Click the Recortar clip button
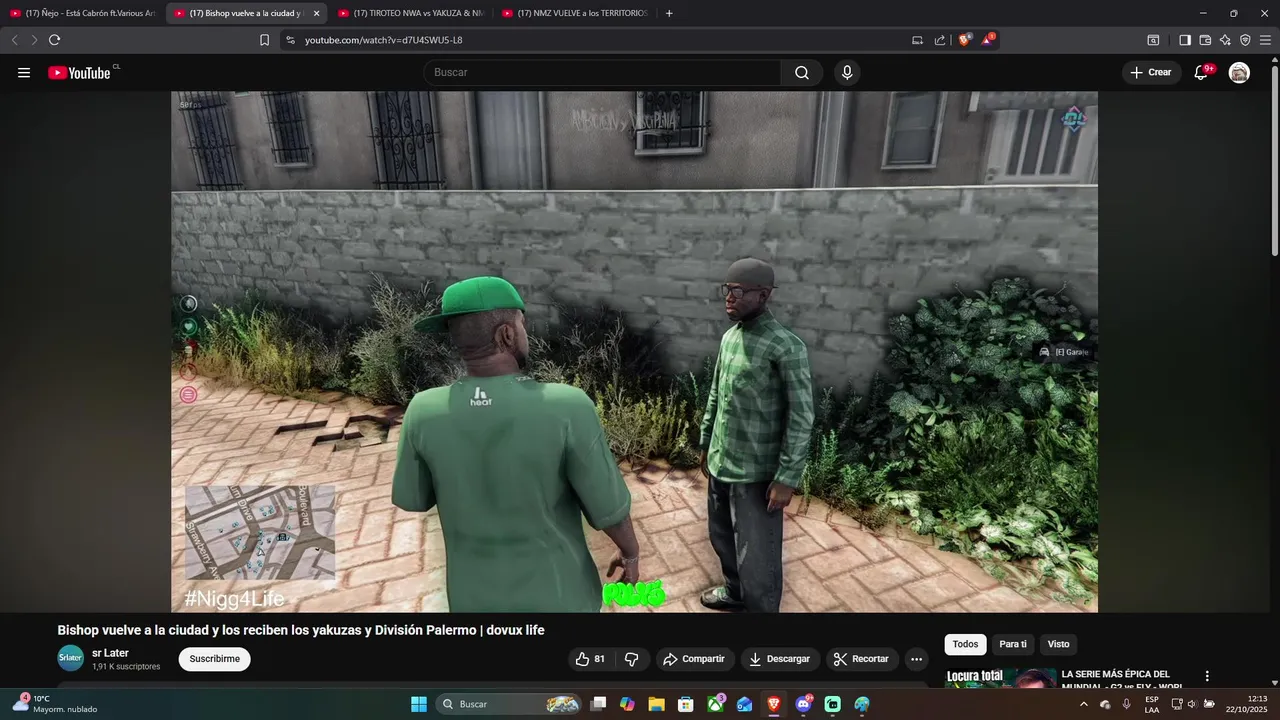Viewport: 1280px width, 720px height. (861, 659)
